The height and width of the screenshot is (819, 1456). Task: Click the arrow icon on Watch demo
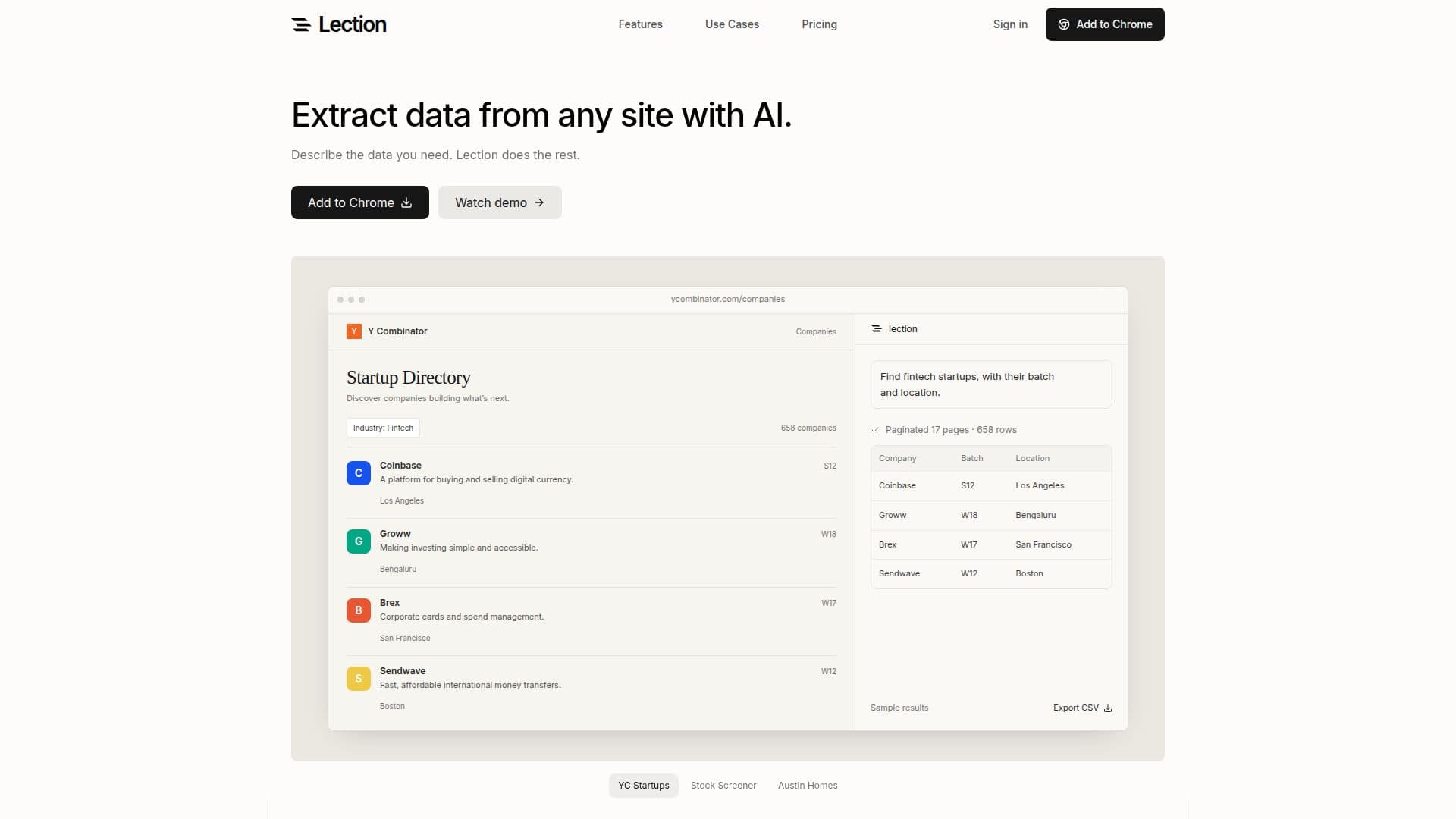[539, 202]
